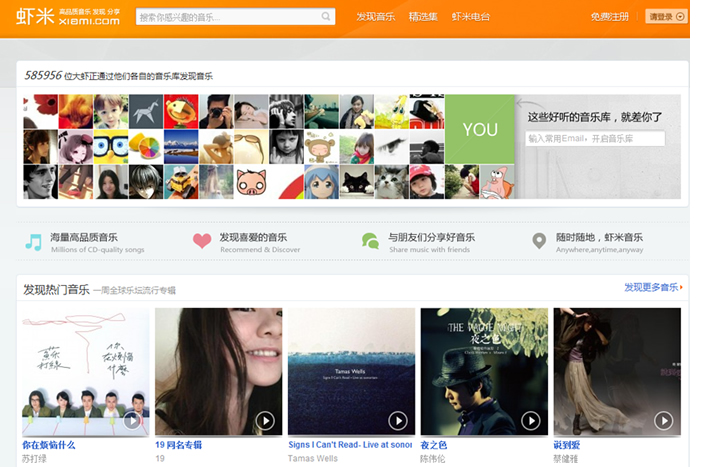Play the 夜之色 album
This screenshot has width=704, height=467.
click(531, 420)
